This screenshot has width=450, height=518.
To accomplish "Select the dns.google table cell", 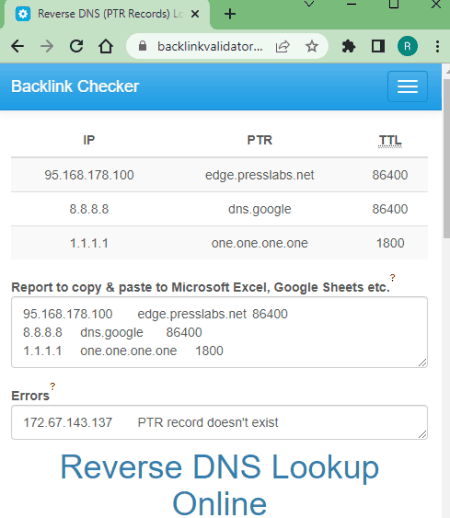I will pyautogui.click(x=260, y=209).
